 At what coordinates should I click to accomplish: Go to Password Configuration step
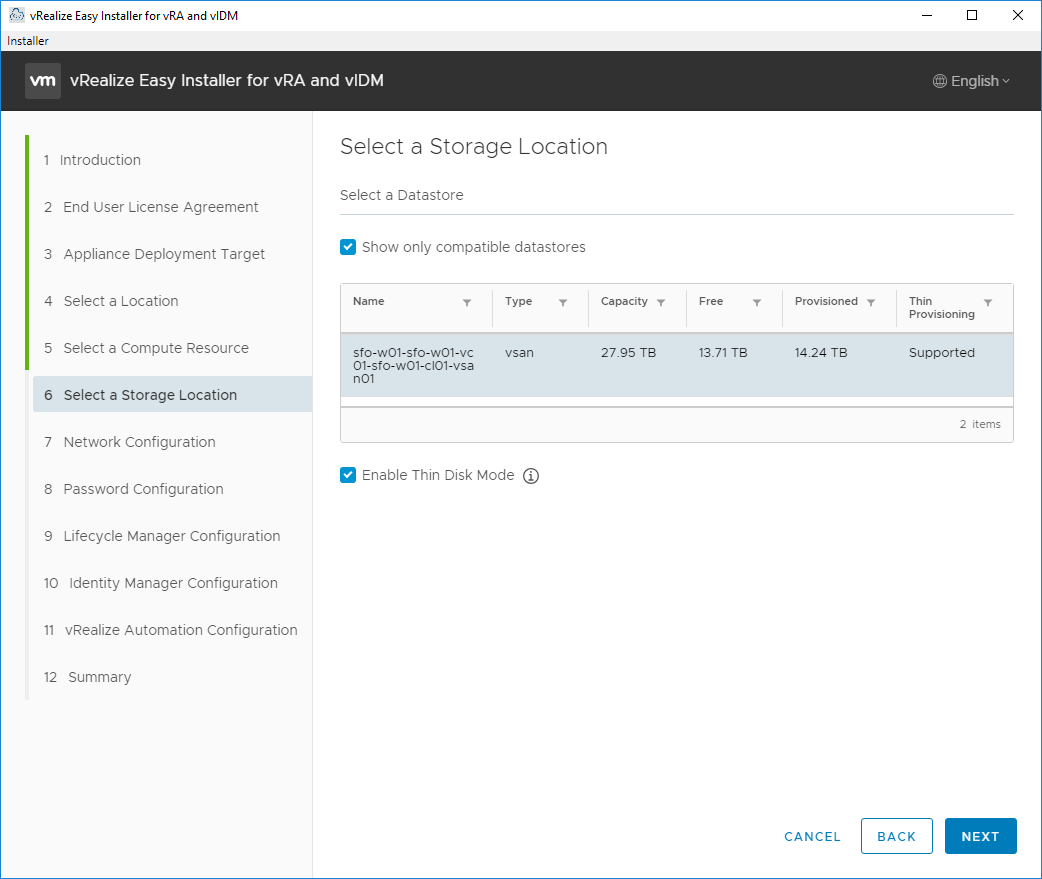[x=134, y=489]
